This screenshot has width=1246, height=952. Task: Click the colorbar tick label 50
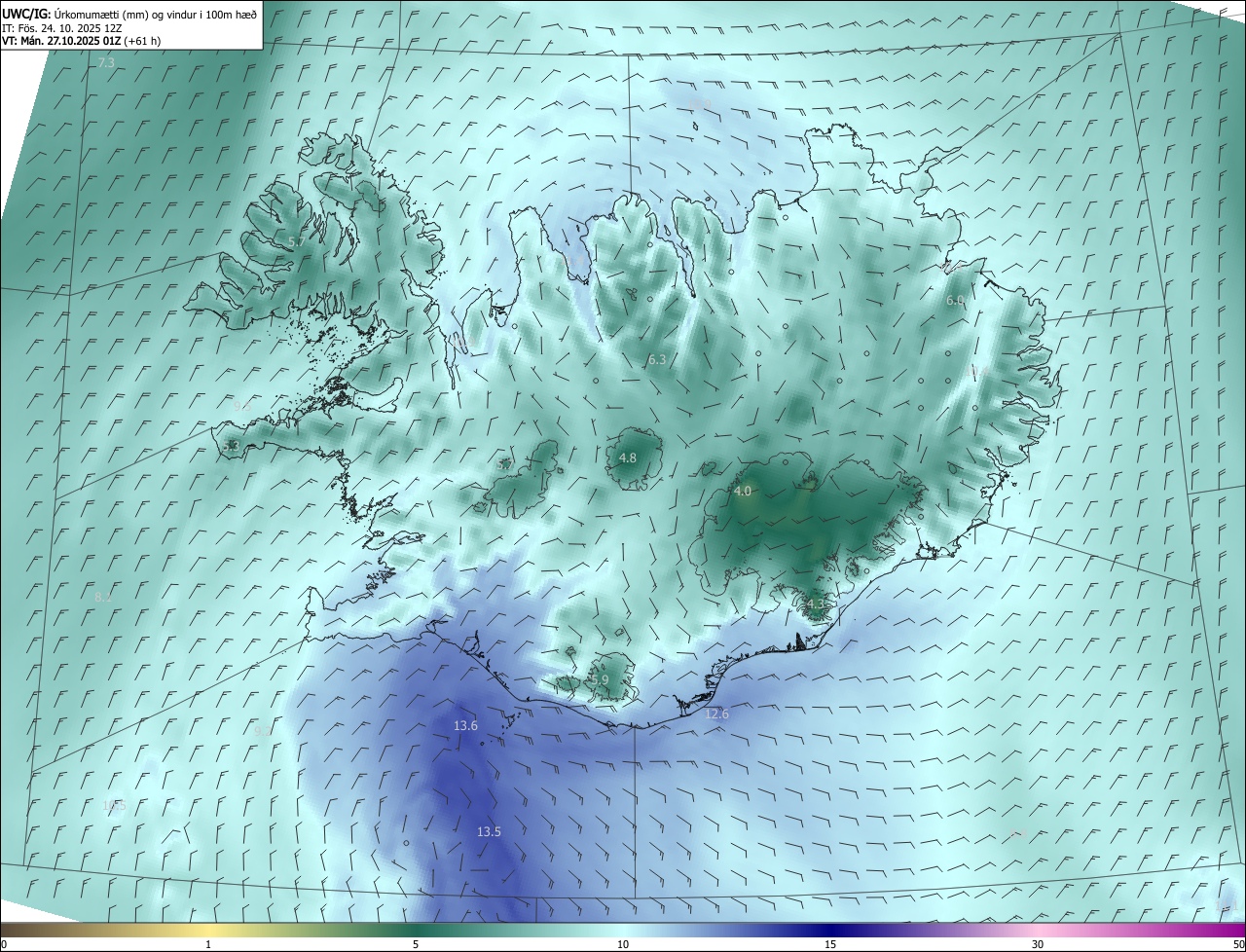tap(1237, 944)
